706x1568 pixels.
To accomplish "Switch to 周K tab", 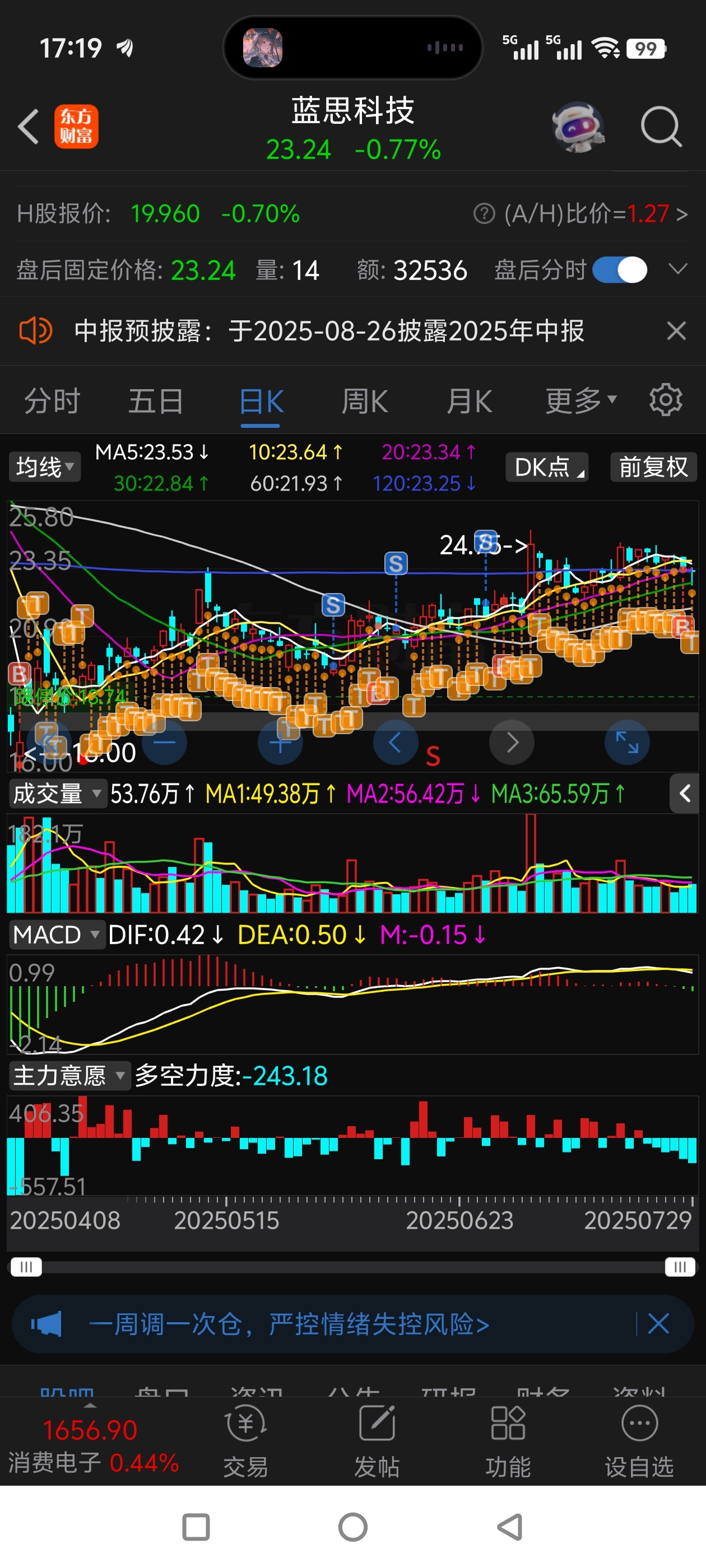I will 364,400.
